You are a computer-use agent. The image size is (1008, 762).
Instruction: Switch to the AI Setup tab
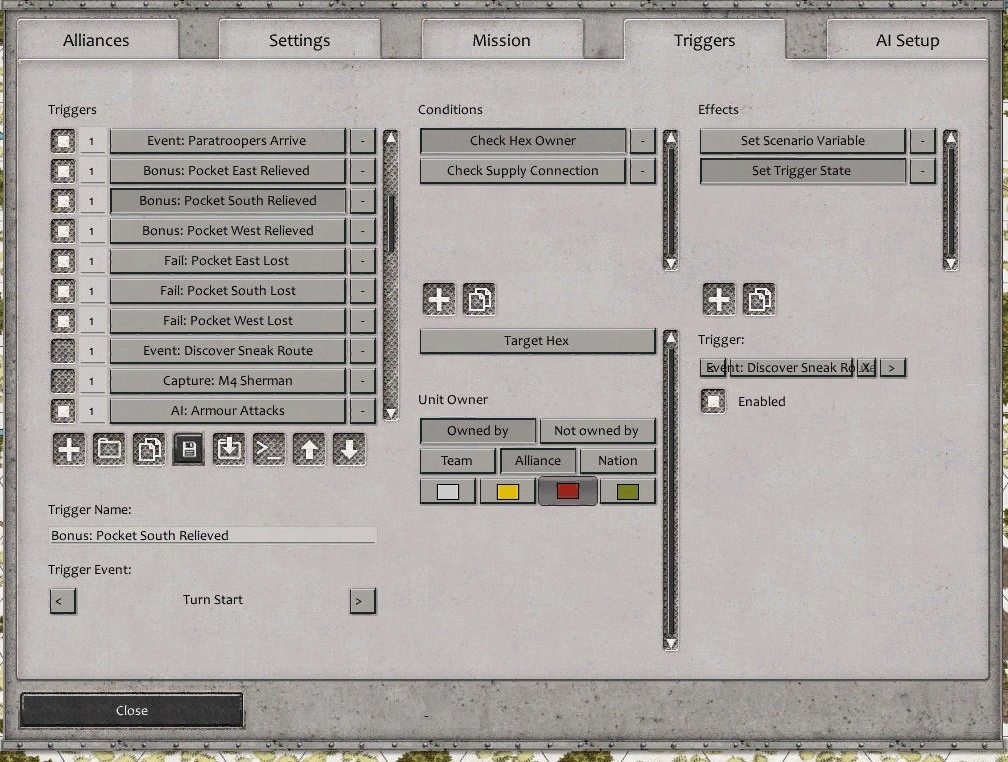pyautogui.click(x=906, y=40)
